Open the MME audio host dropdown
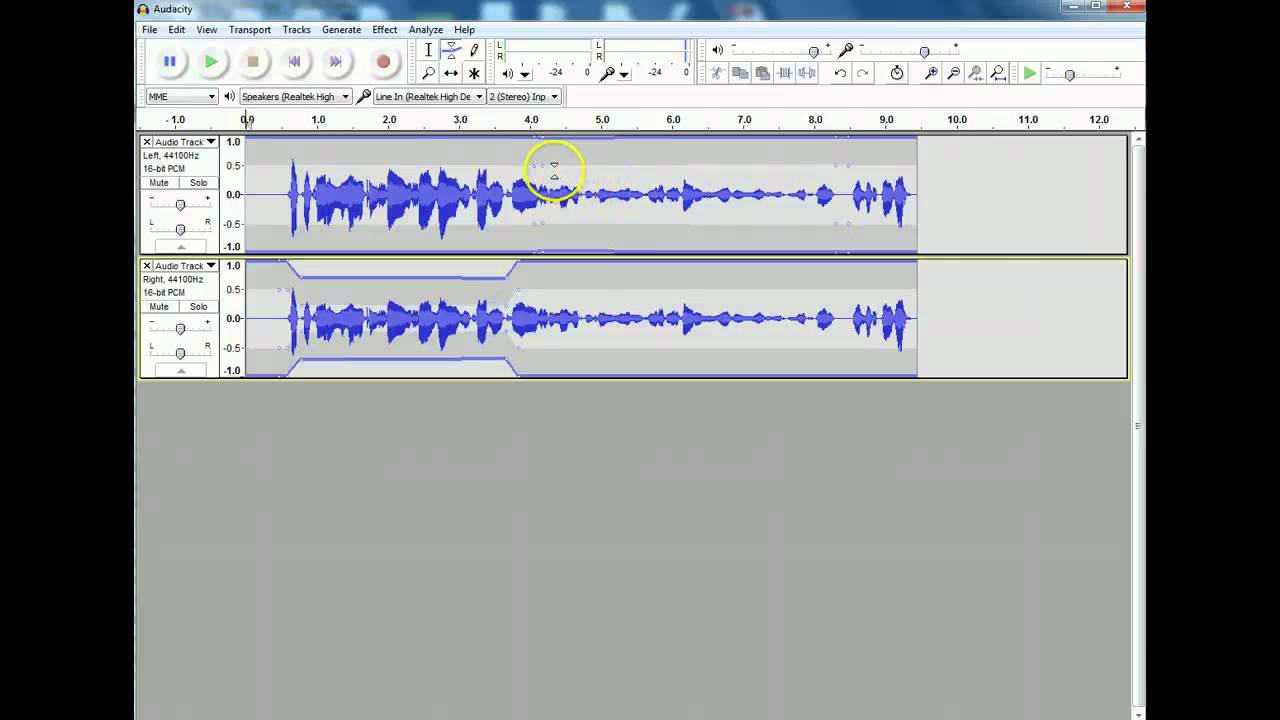Viewport: 1280px width, 720px height. 181,96
